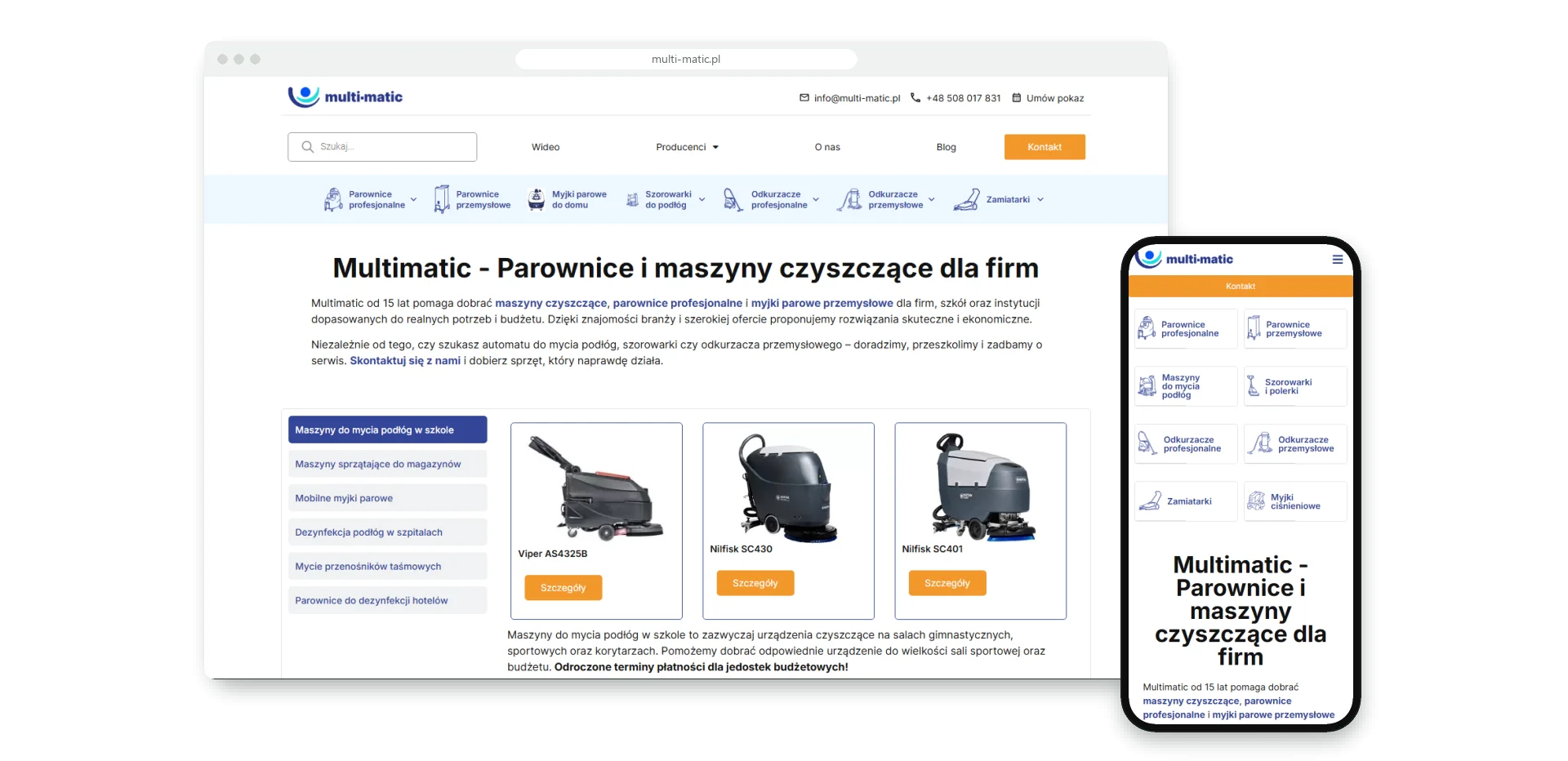This screenshot has height=761, width=1568.
Task: Open the Blog menu item
Action: click(x=946, y=147)
